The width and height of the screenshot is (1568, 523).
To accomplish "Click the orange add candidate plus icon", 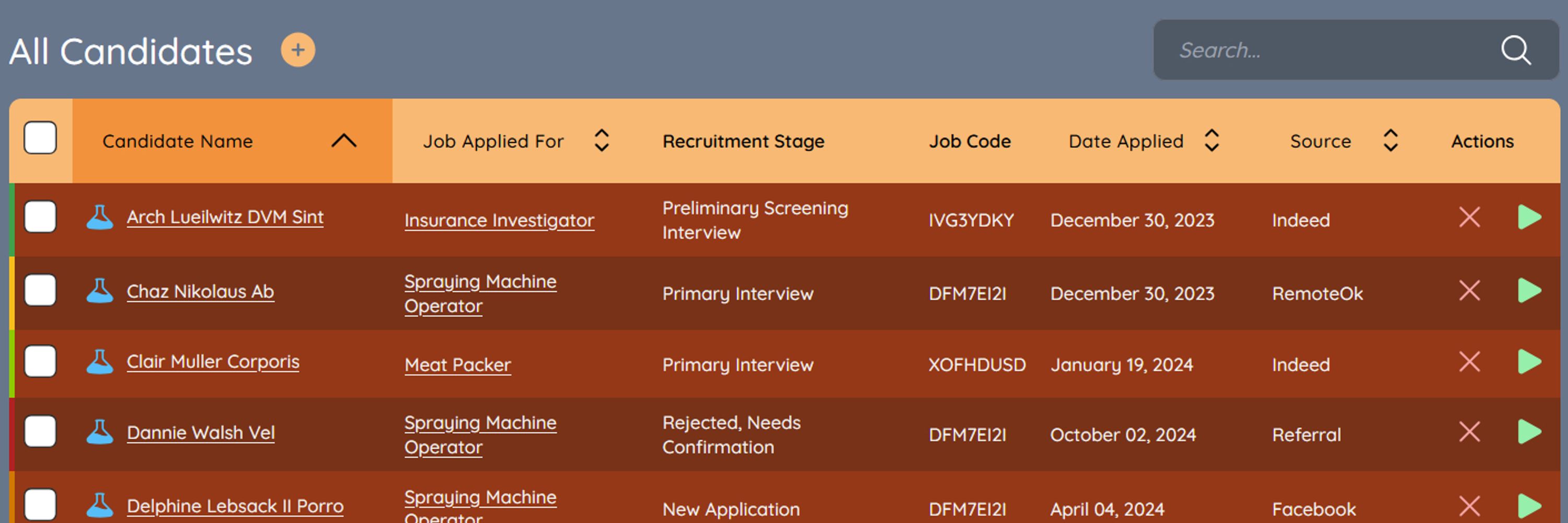I will coord(297,50).
